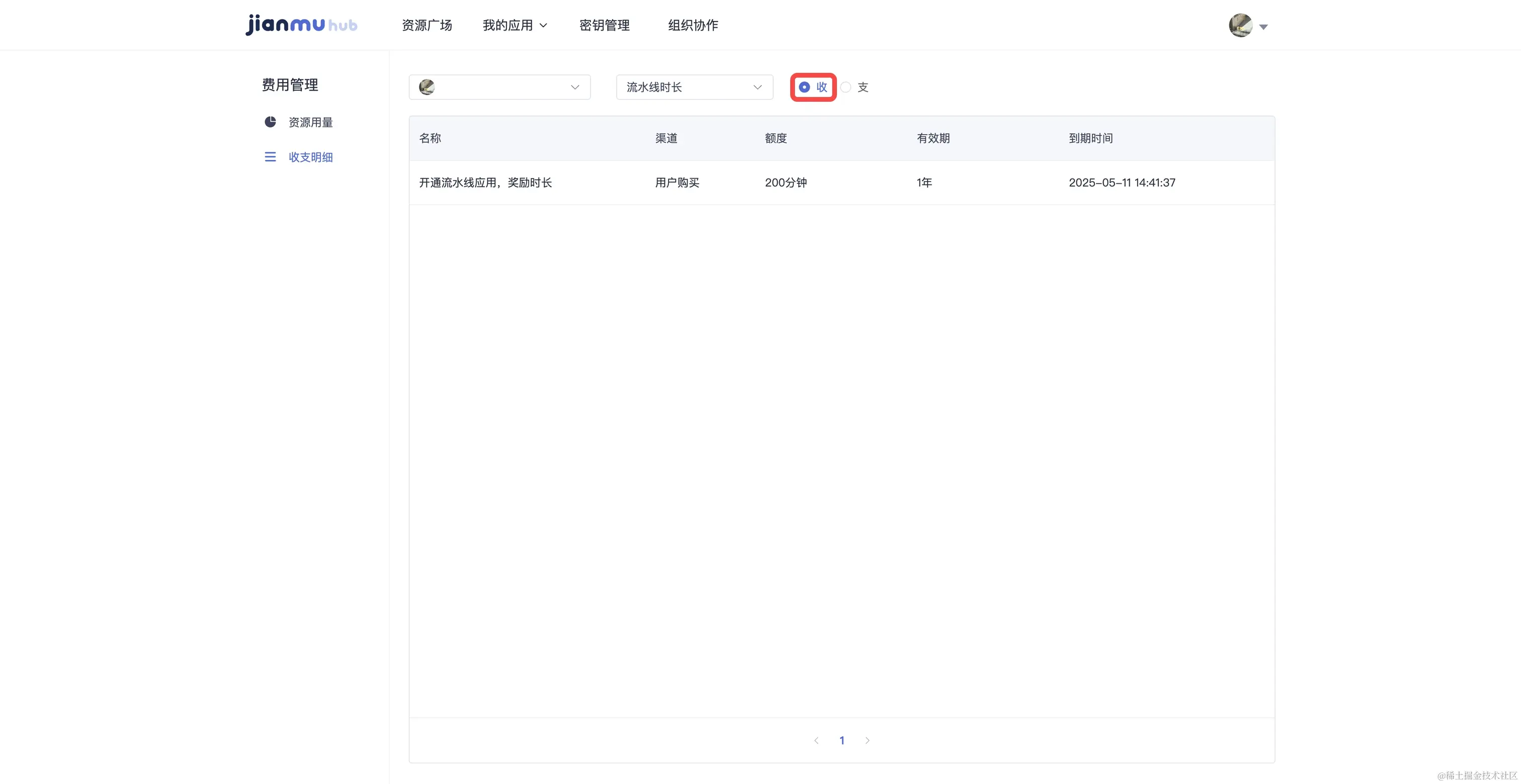Click the chevron of the 流水线时长 selector
The height and width of the screenshot is (784, 1521).
click(x=757, y=88)
